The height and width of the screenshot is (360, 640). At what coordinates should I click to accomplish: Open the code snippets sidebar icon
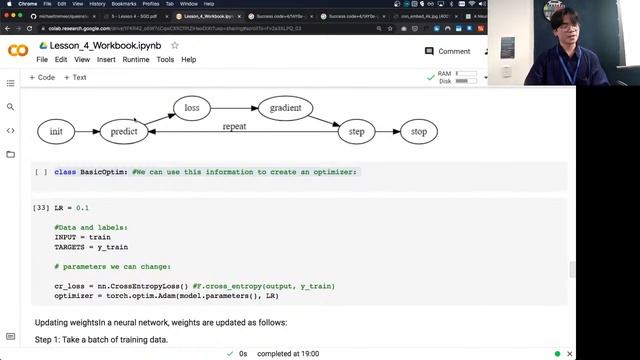click(x=11, y=131)
